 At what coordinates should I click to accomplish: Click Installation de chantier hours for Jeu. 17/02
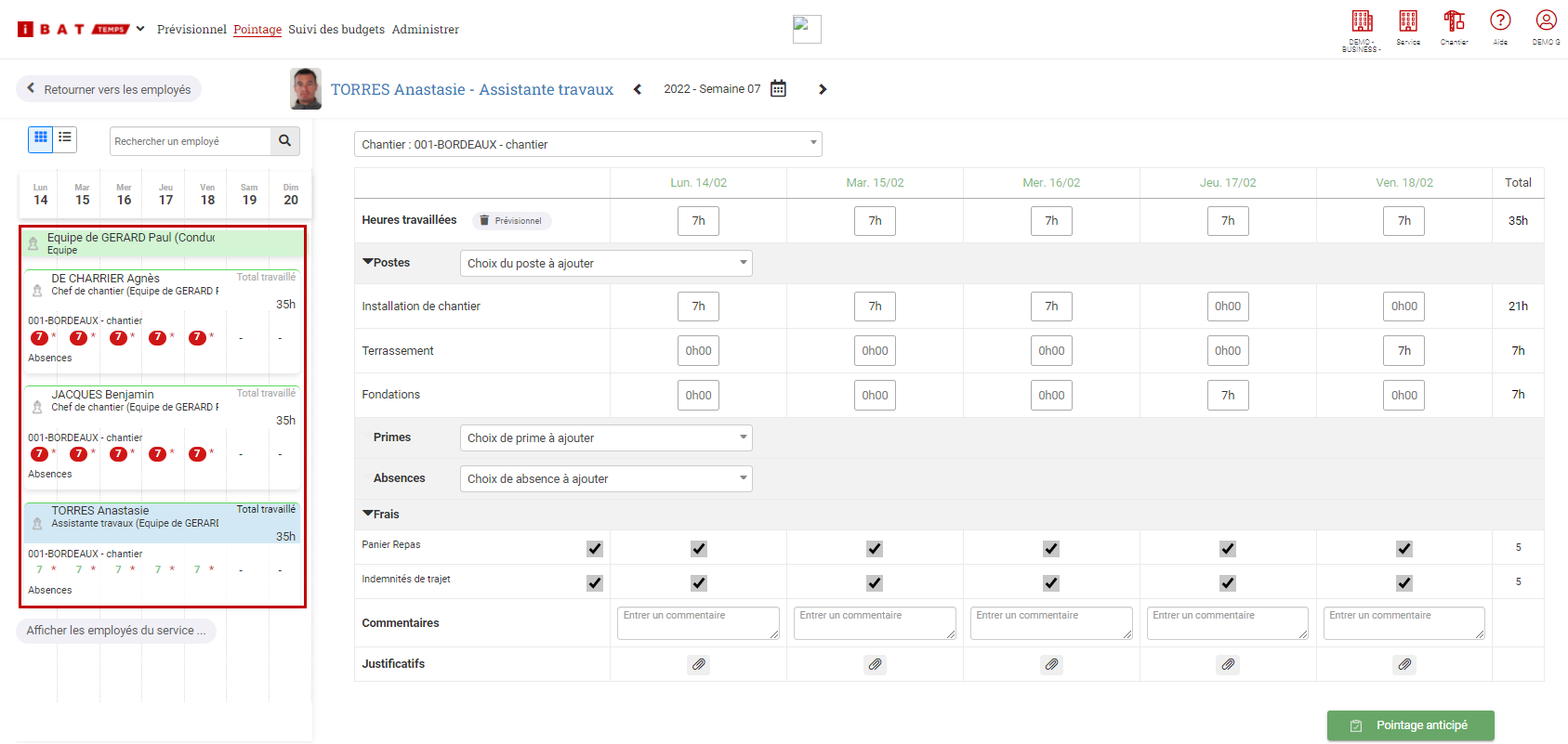coord(1228,306)
